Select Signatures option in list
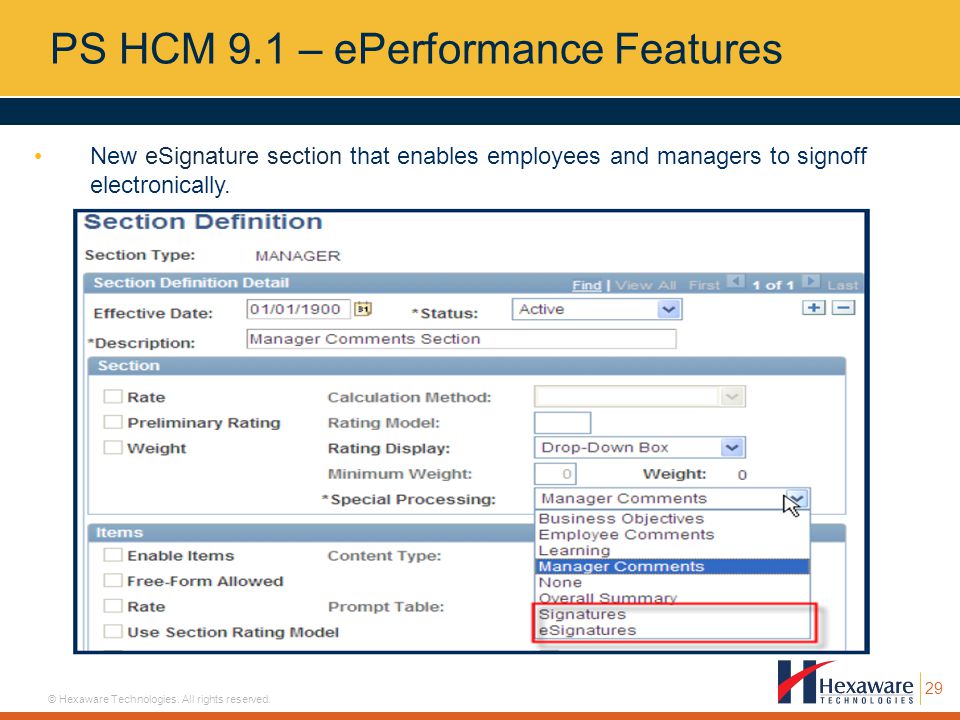Image resolution: width=960 pixels, height=720 pixels. (582, 614)
